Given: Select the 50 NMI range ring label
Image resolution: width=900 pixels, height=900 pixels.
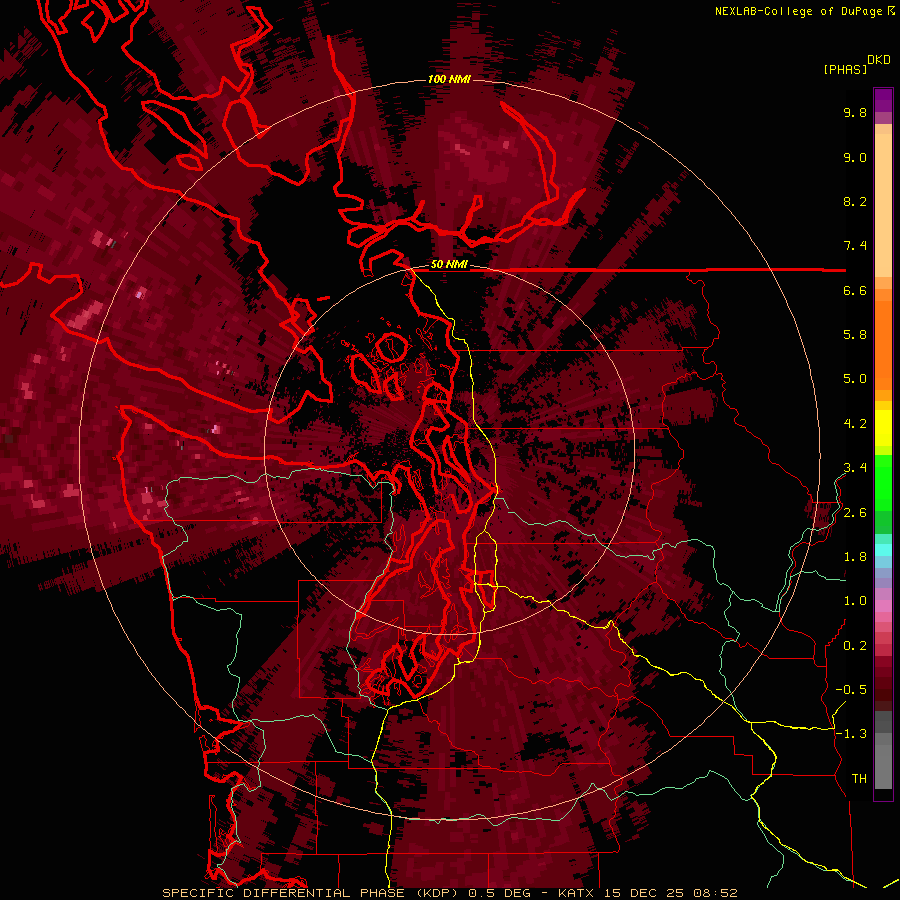Looking at the screenshot, I should coord(449,265).
